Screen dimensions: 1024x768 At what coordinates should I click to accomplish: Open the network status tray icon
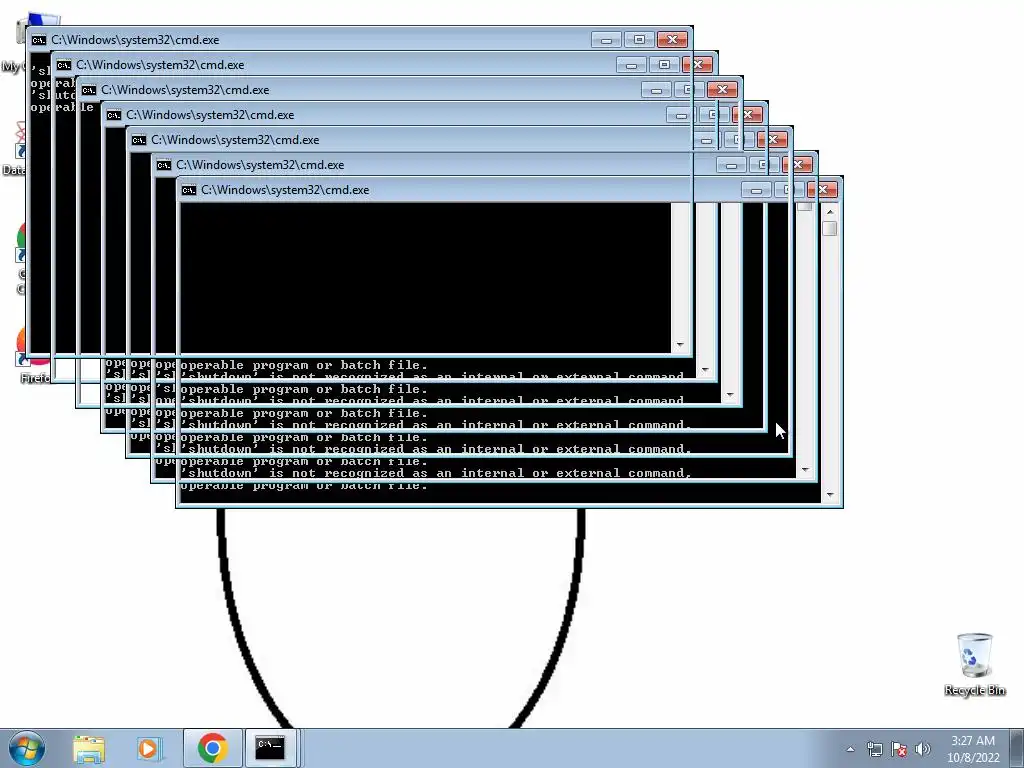coord(874,749)
